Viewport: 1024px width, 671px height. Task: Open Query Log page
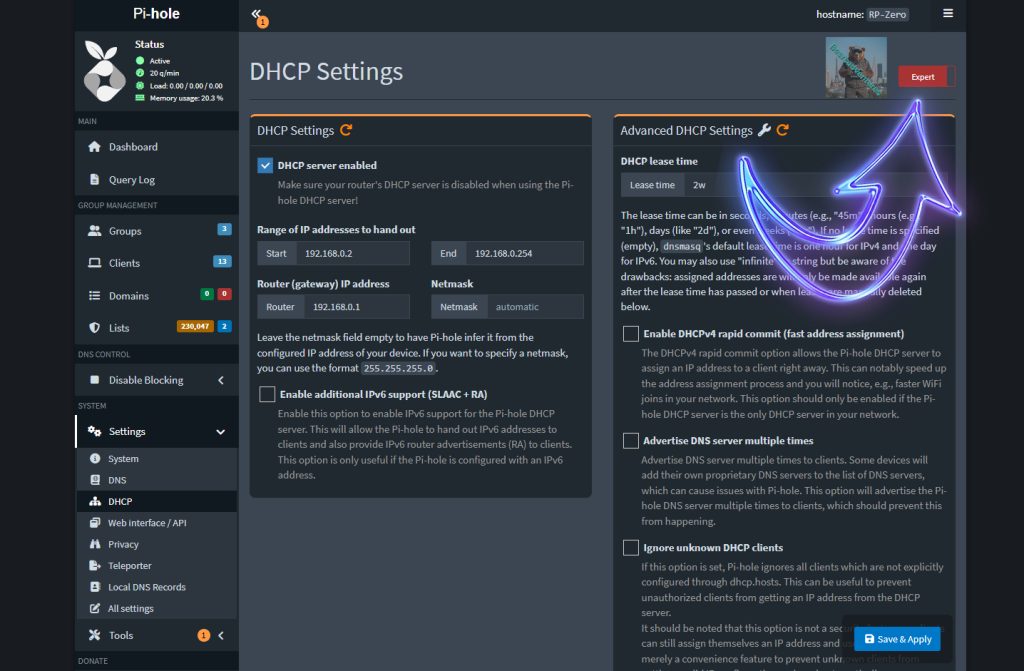click(157, 180)
